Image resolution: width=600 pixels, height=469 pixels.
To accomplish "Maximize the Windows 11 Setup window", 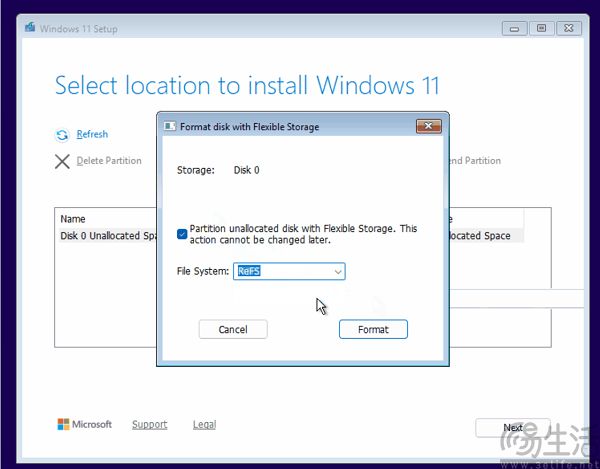I will point(541,28).
